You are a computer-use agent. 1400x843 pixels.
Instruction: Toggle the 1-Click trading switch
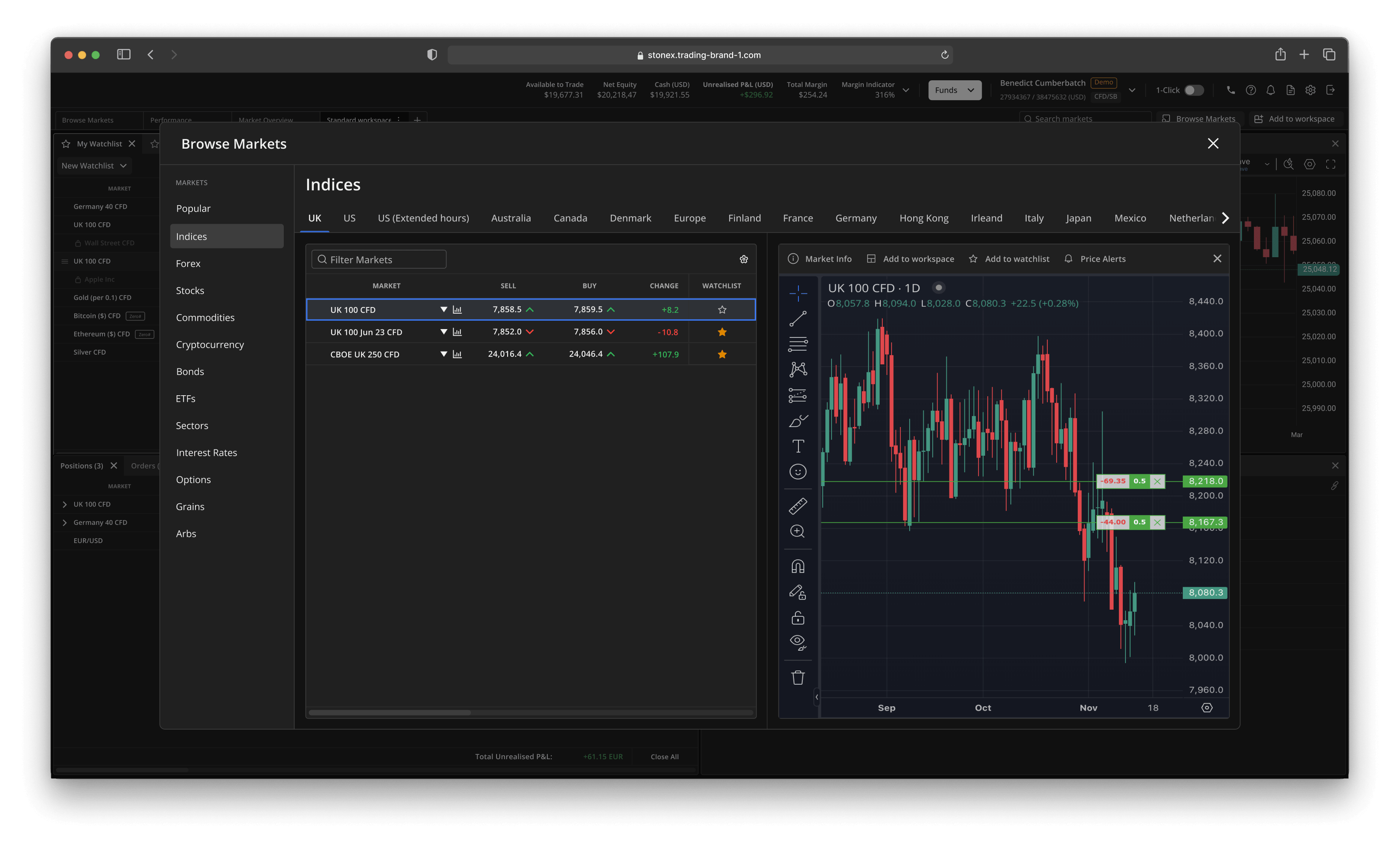pyautogui.click(x=1193, y=90)
